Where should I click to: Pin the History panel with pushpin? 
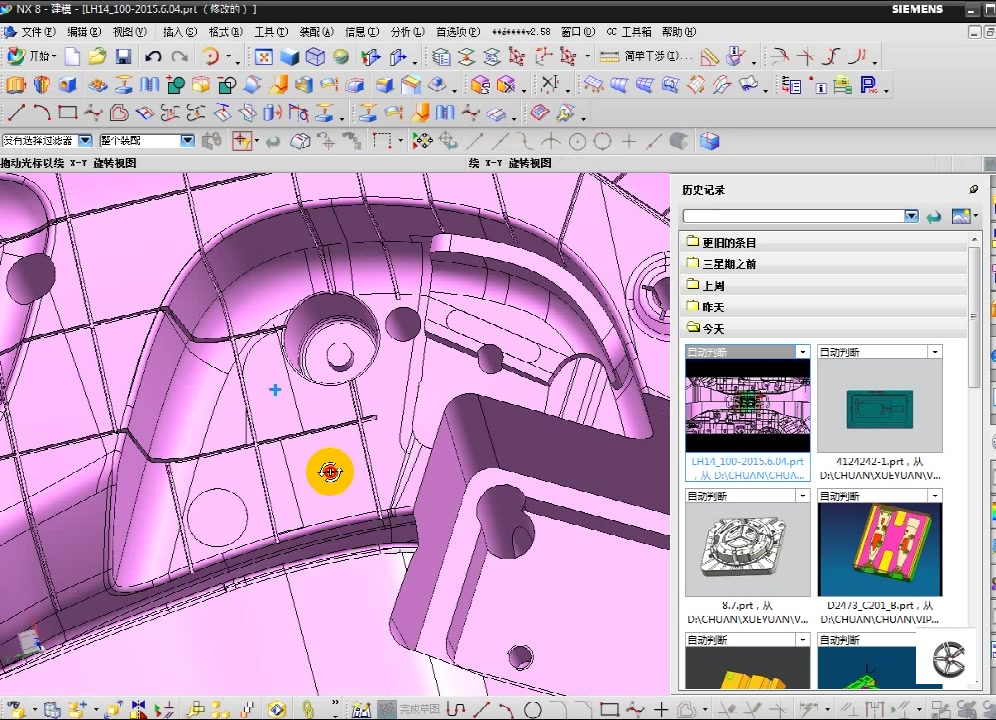tap(974, 189)
